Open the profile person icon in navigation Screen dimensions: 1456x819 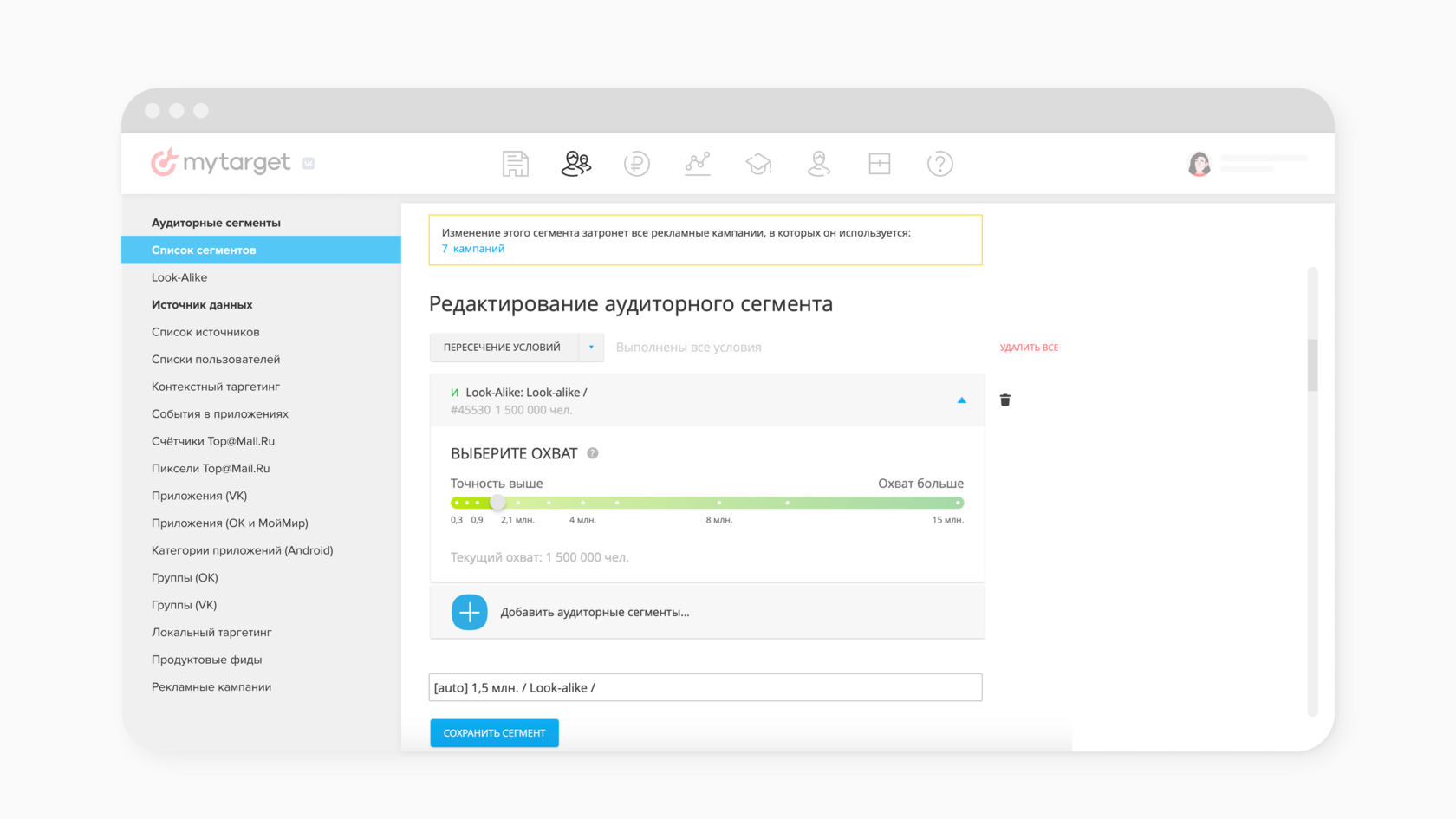(819, 164)
